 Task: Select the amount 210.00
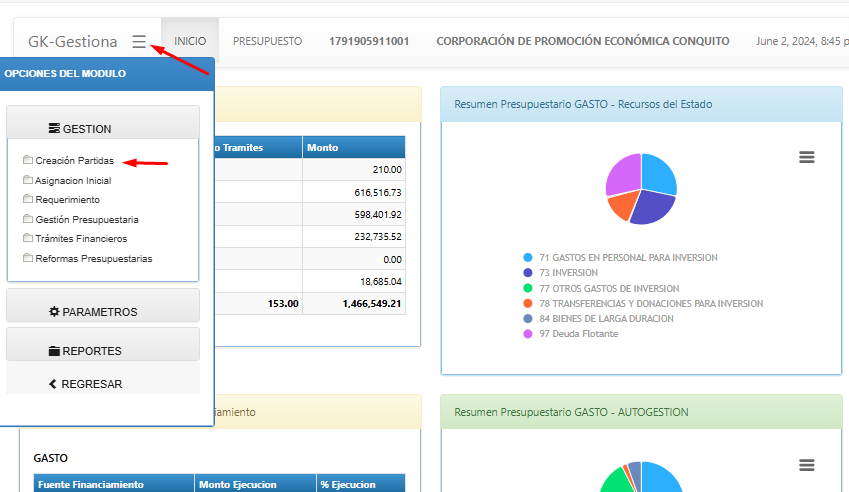[387, 170]
